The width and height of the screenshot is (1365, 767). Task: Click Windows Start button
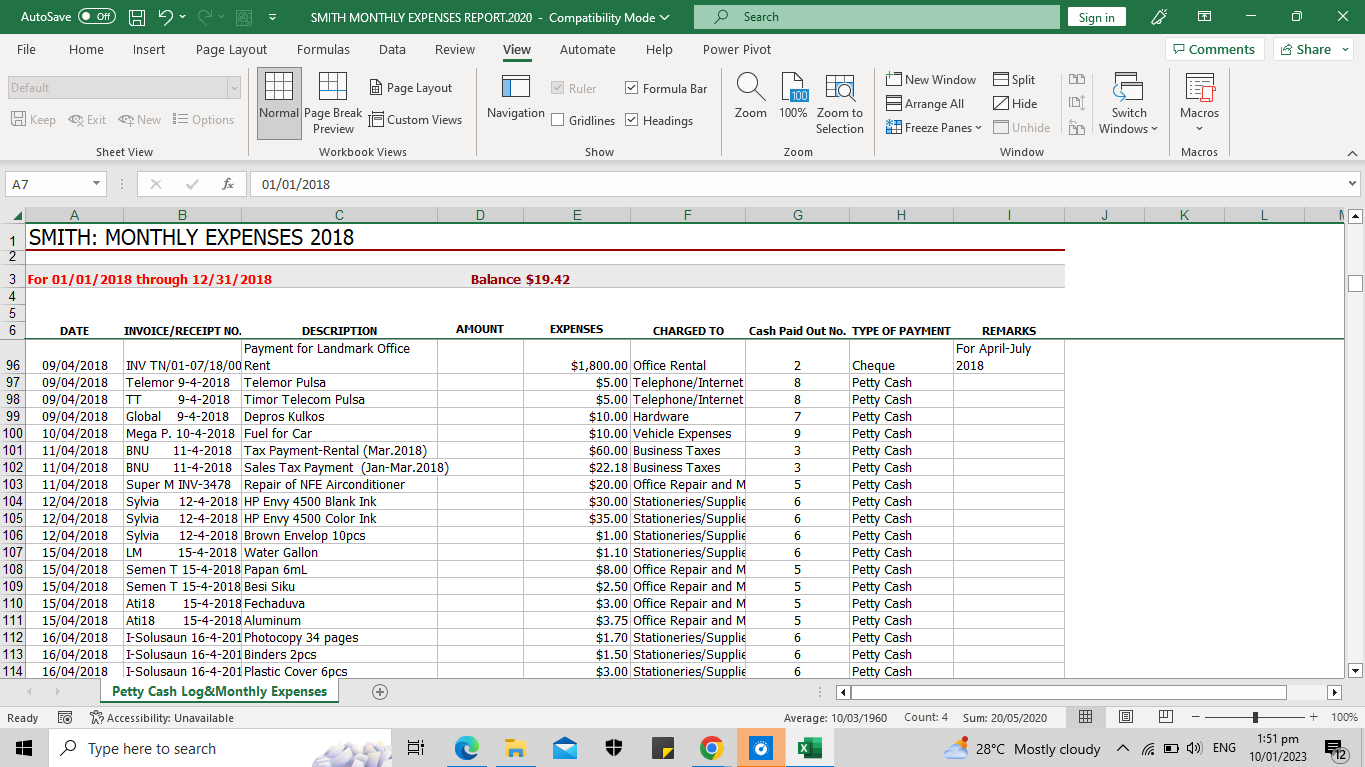24,748
